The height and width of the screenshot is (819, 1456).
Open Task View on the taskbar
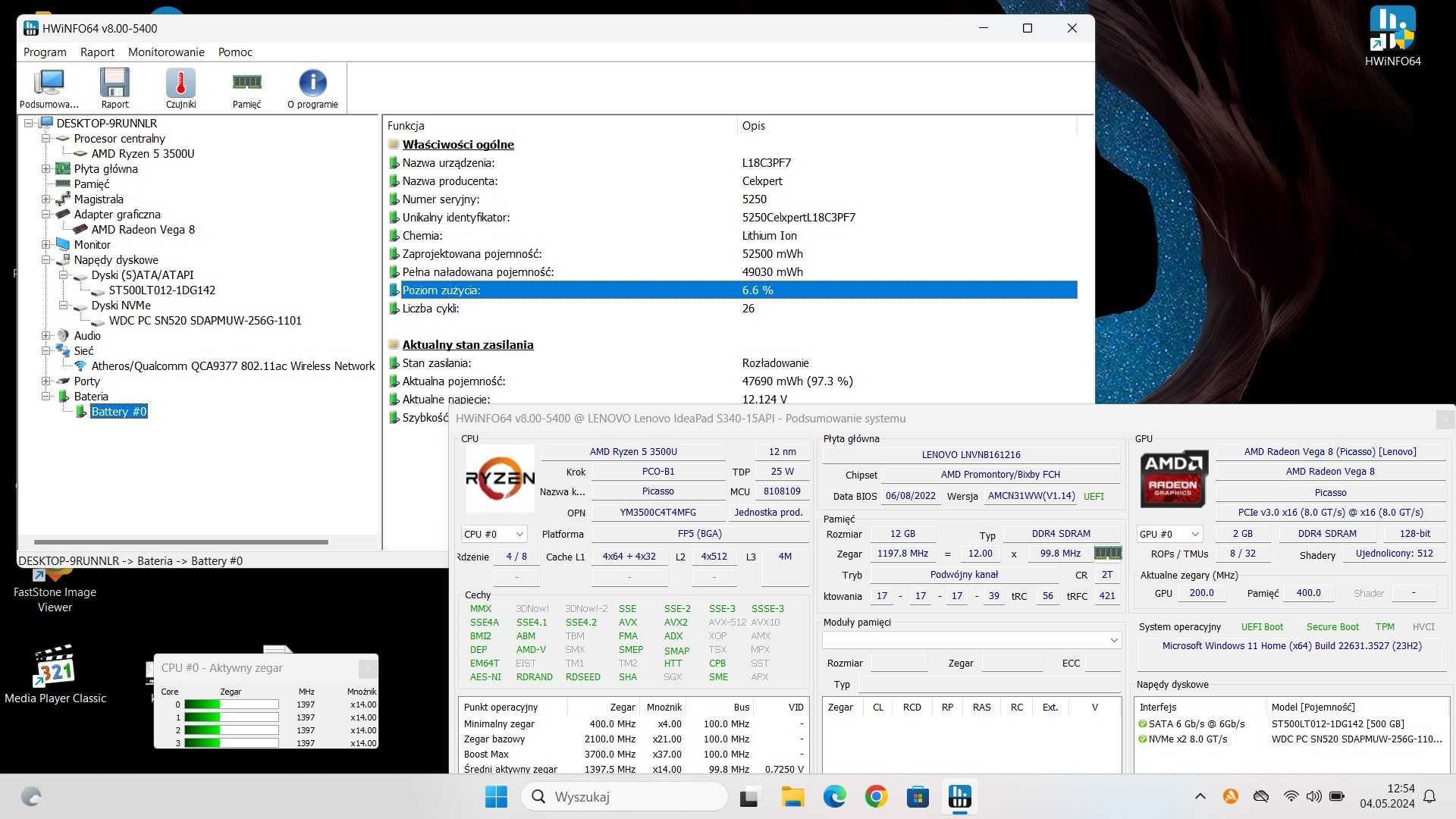[749, 796]
